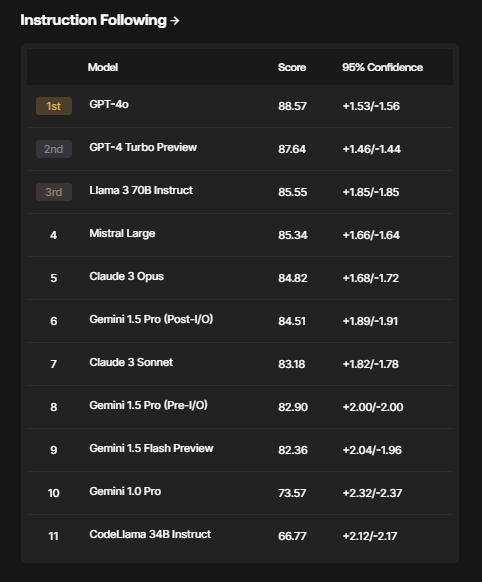The width and height of the screenshot is (482, 582).
Task: Select the GPT-4o model row
Action: tap(240, 106)
